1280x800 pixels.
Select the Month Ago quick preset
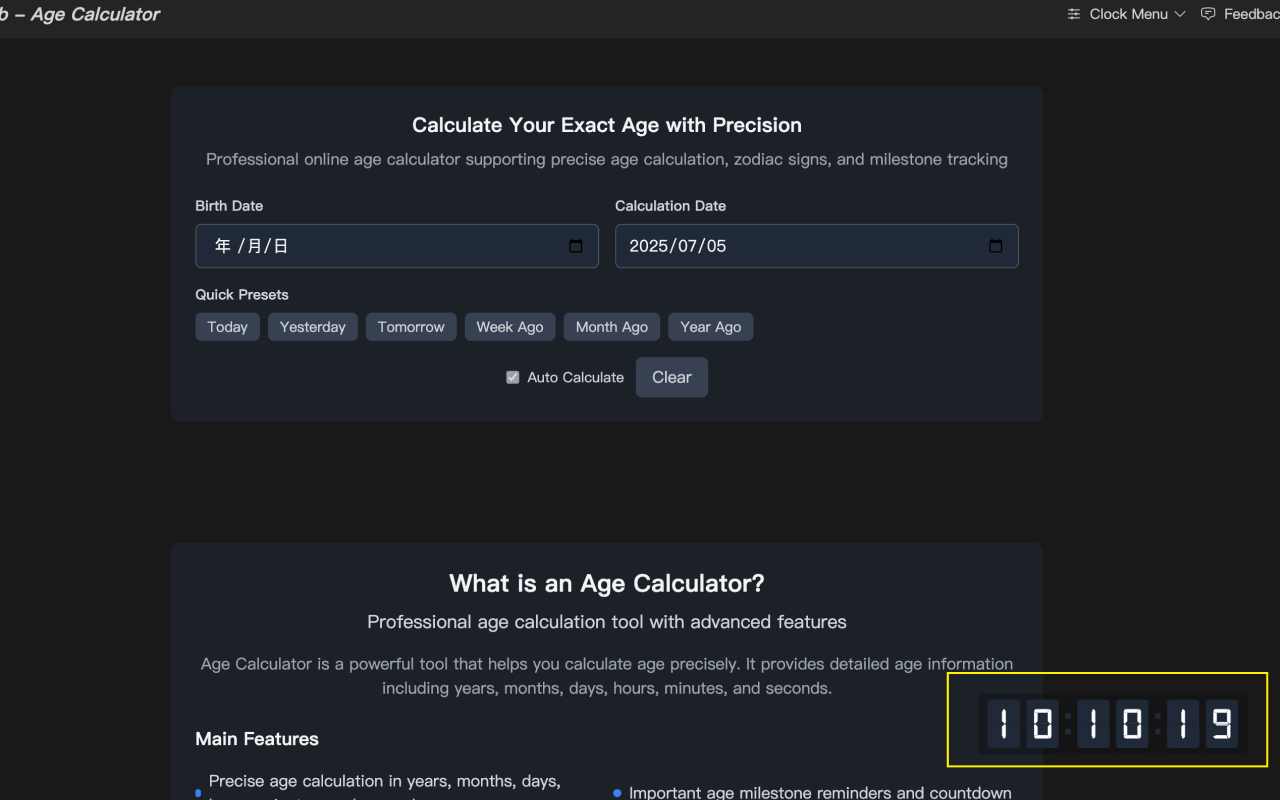611,326
